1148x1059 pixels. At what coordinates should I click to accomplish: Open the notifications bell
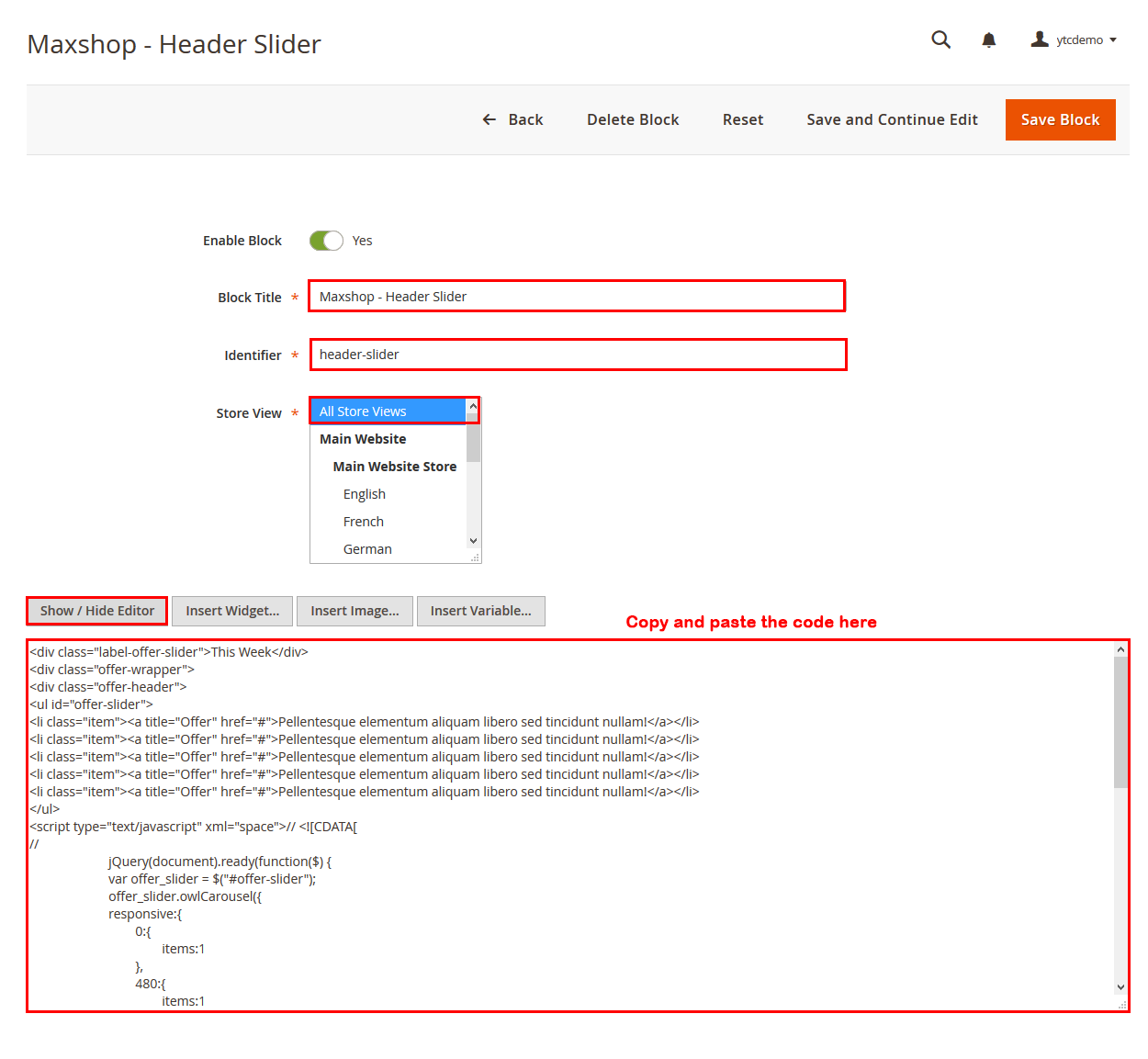coord(988,39)
